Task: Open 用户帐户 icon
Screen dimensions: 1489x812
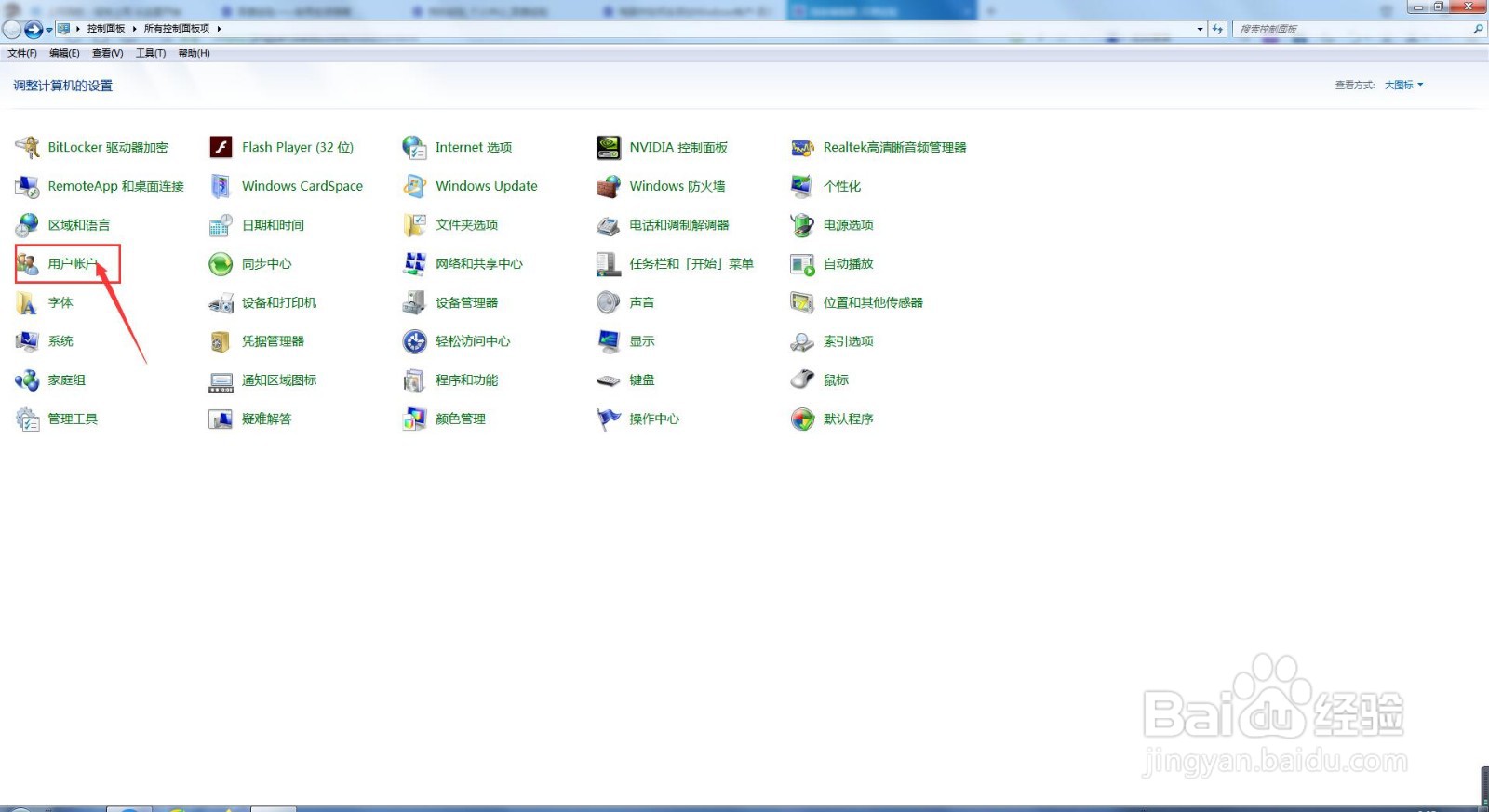Action: pyautogui.click(x=27, y=264)
